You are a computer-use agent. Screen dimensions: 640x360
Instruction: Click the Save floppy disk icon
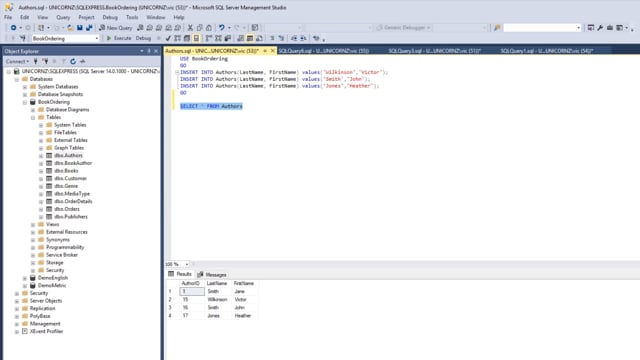(x=80, y=28)
